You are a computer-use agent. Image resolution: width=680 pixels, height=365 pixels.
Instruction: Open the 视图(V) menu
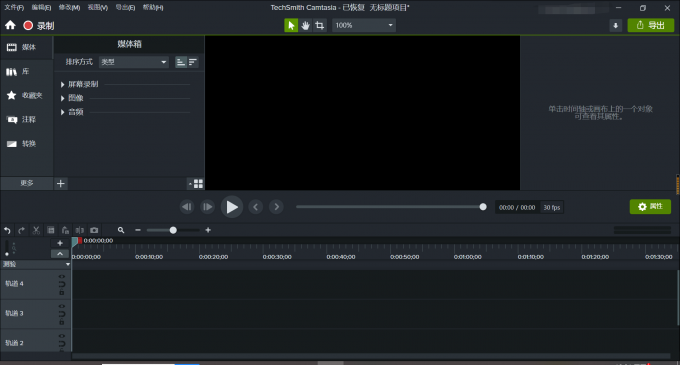coord(98,7)
